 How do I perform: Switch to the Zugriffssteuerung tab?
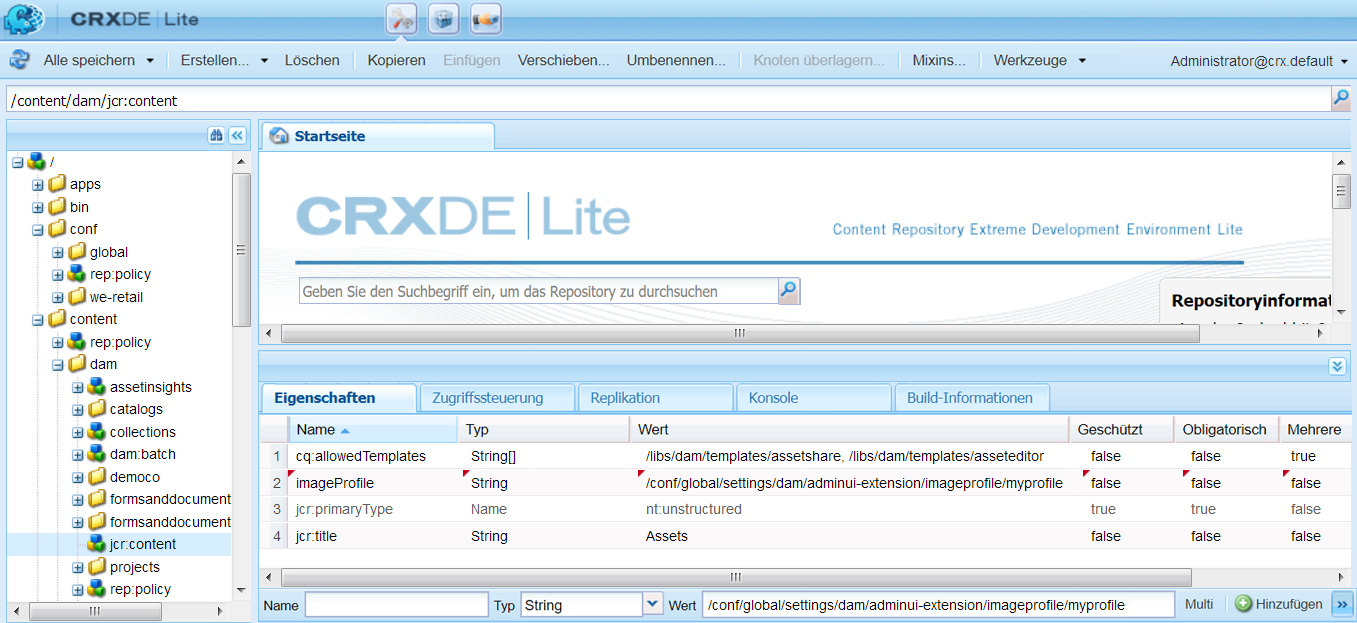tap(497, 398)
